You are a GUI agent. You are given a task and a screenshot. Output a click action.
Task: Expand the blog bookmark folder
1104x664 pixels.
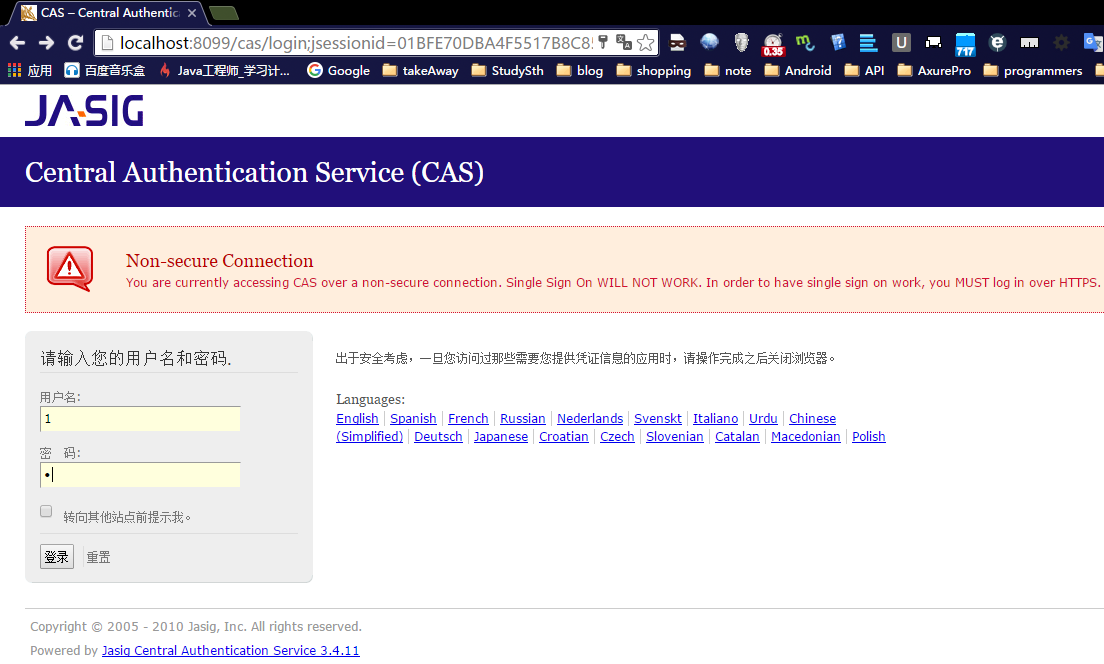click(579, 70)
